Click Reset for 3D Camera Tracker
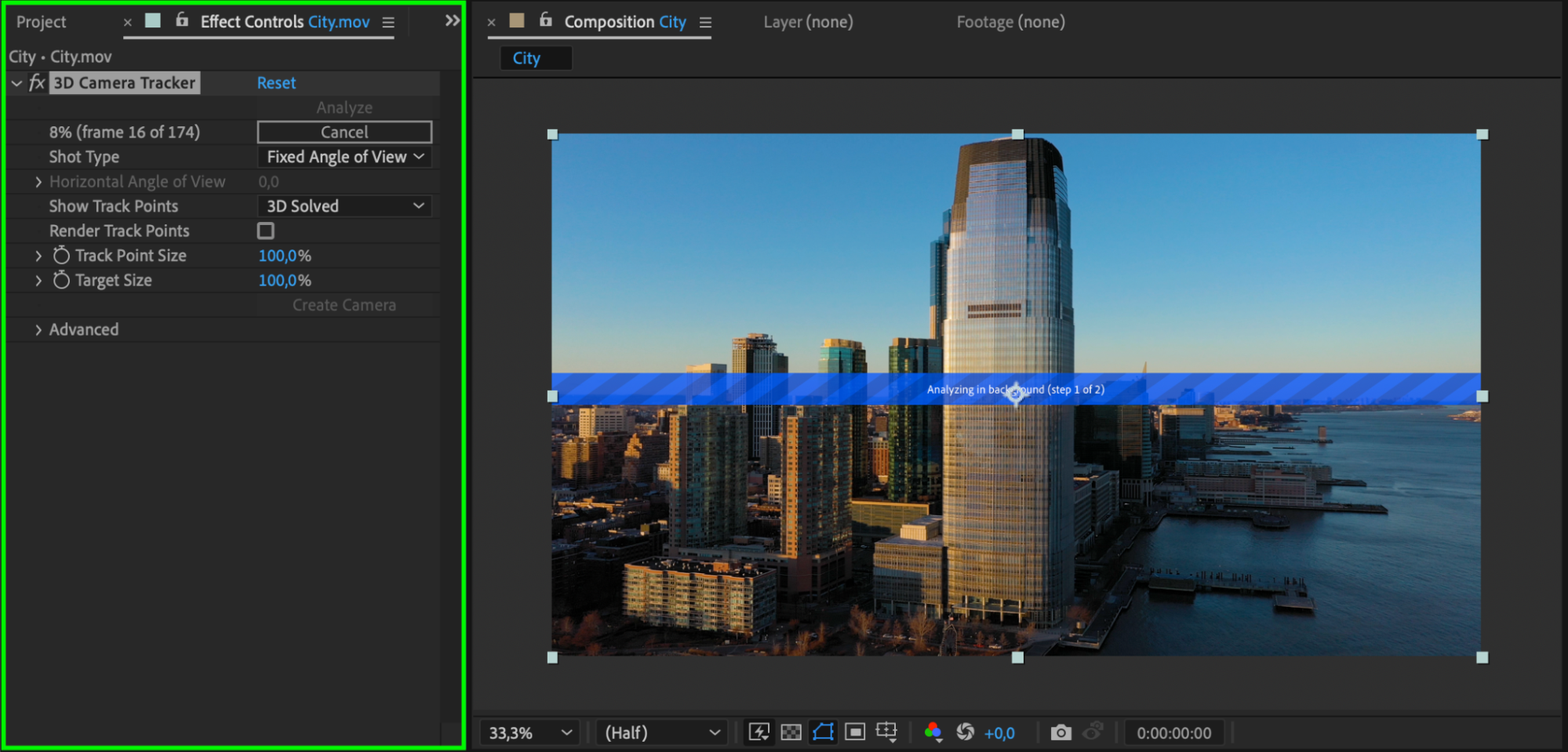This screenshot has height=752, width=1568. pyautogui.click(x=276, y=83)
